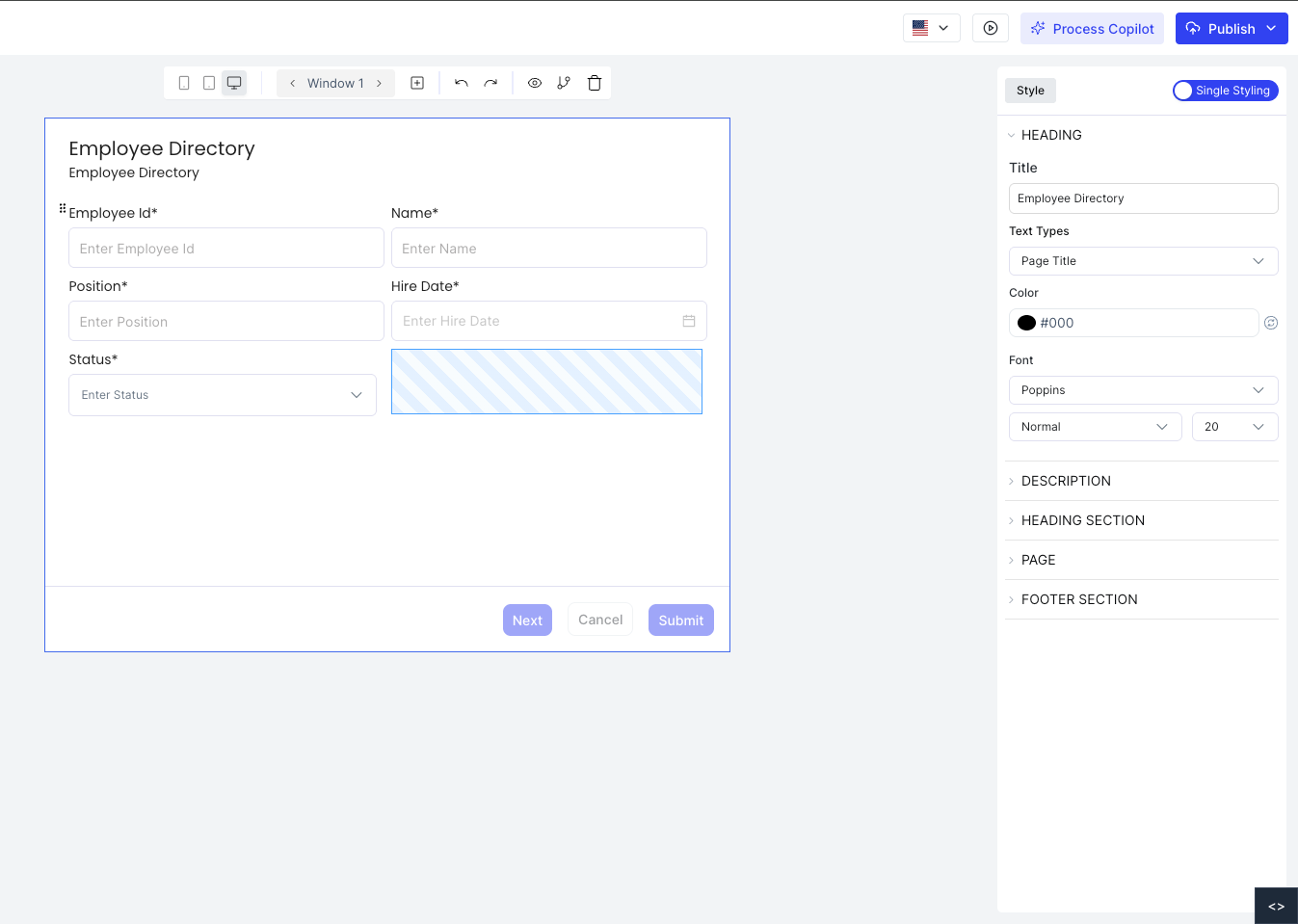Add a new window
The height and width of the screenshot is (924, 1298).
tap(417, 83)
